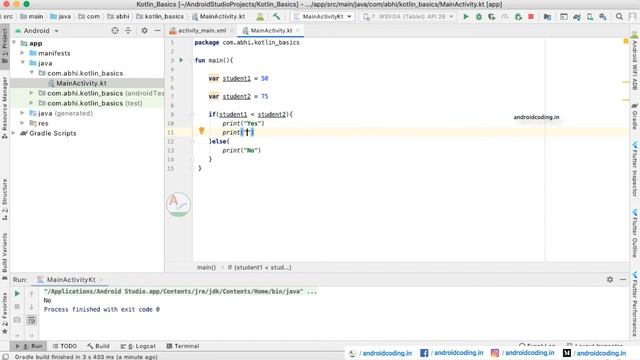640x360 pixels.
Task: Click the Gradle build finished status message
Action: pyautogui.click(x=86, y=357)
